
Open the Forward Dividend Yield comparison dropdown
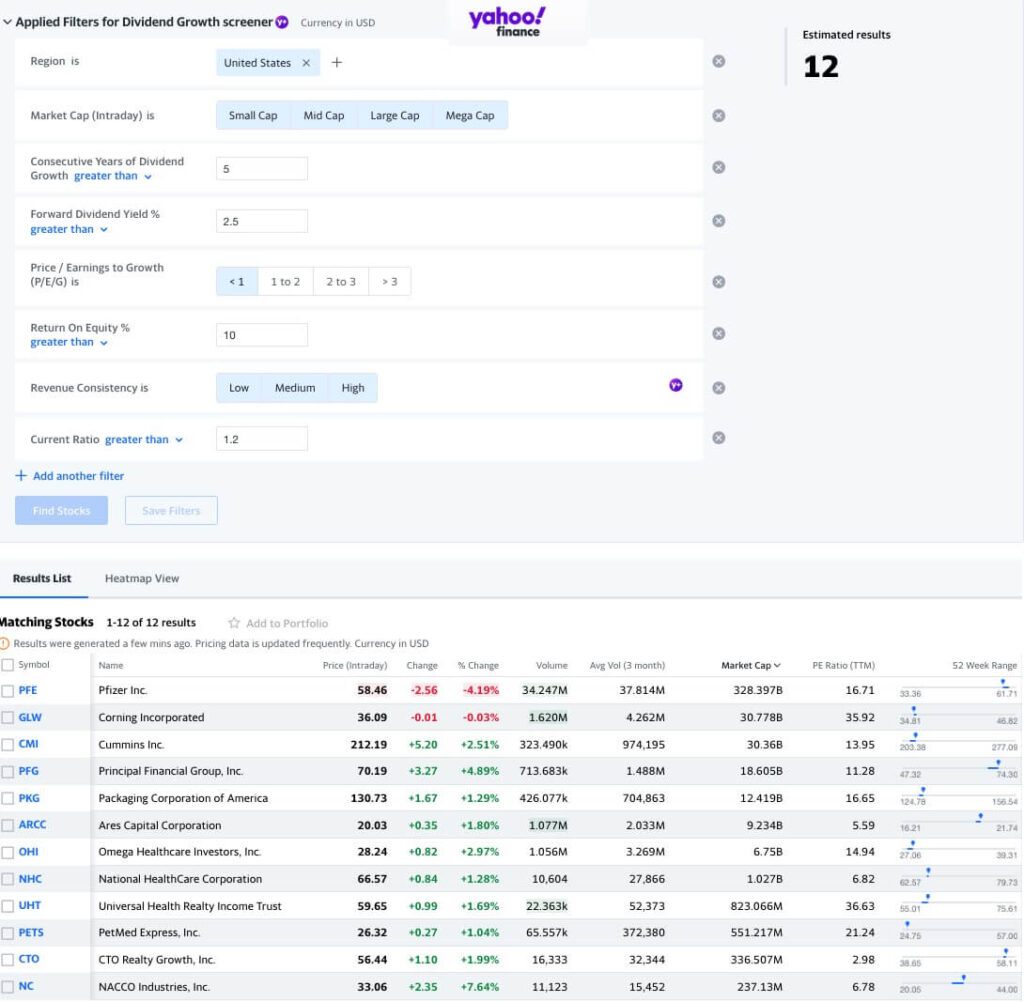(67, 228)
